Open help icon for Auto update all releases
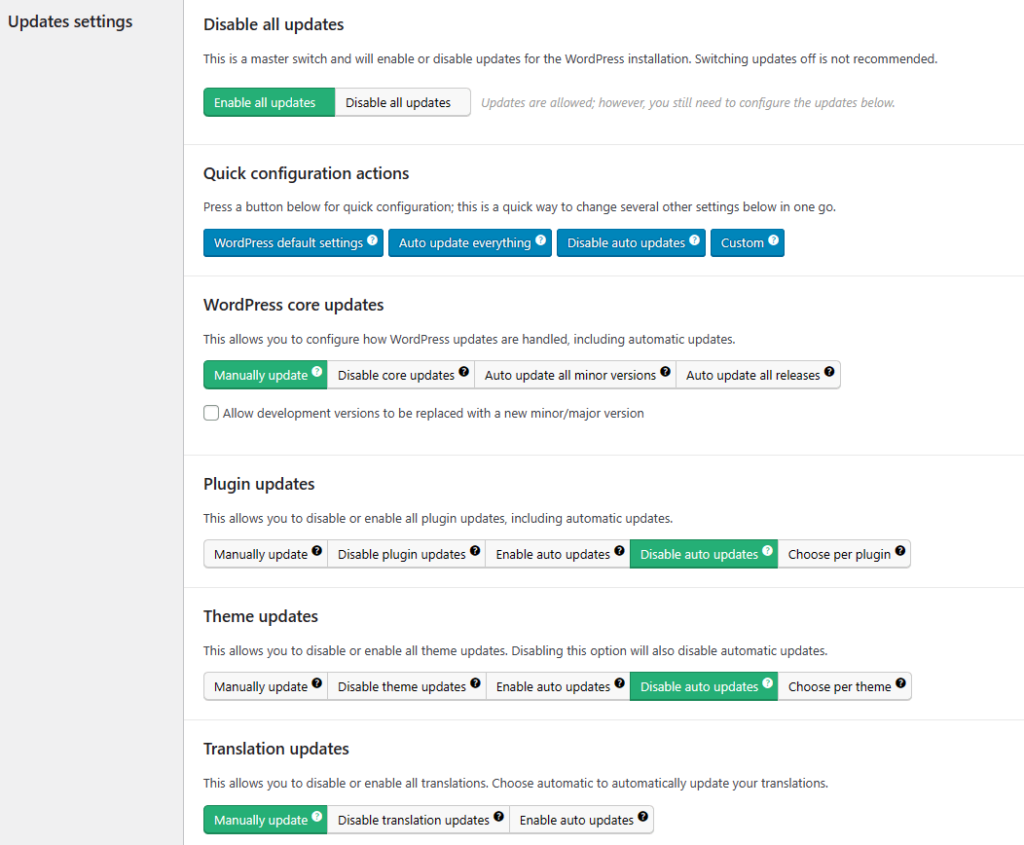The height and width of the screenshot is (845, 1024). [829, 372]
